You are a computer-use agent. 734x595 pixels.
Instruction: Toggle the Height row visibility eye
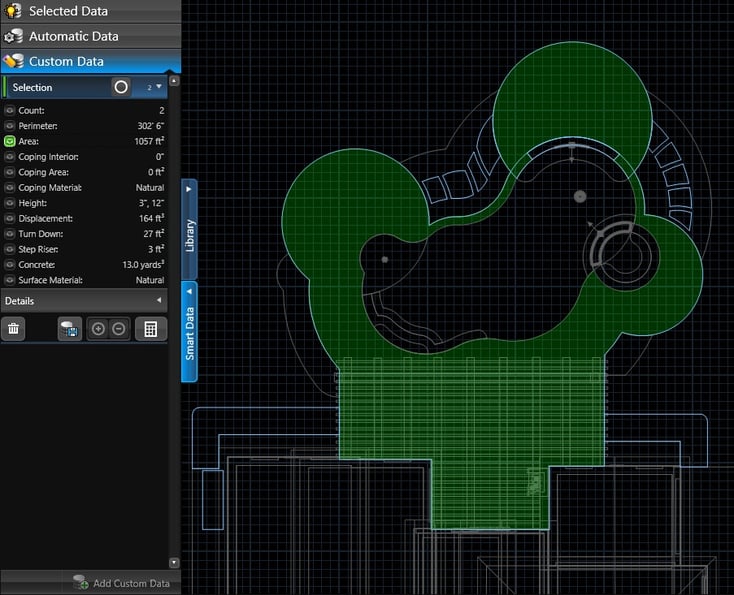(9, 203)
